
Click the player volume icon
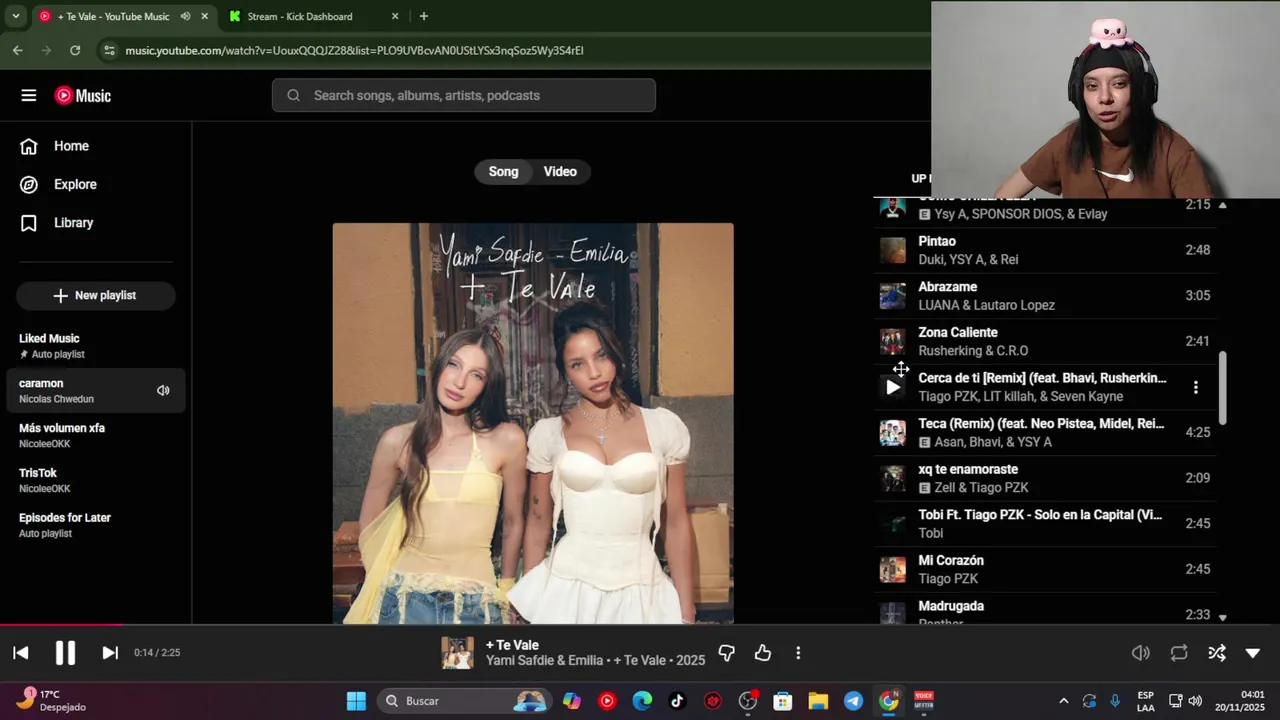coord(1141,653)
